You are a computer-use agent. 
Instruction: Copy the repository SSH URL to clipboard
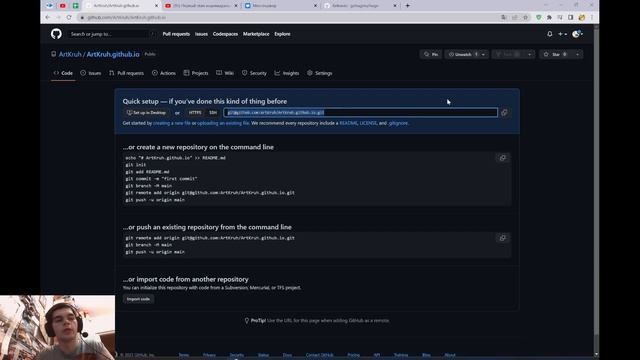(x=504, y=113)
